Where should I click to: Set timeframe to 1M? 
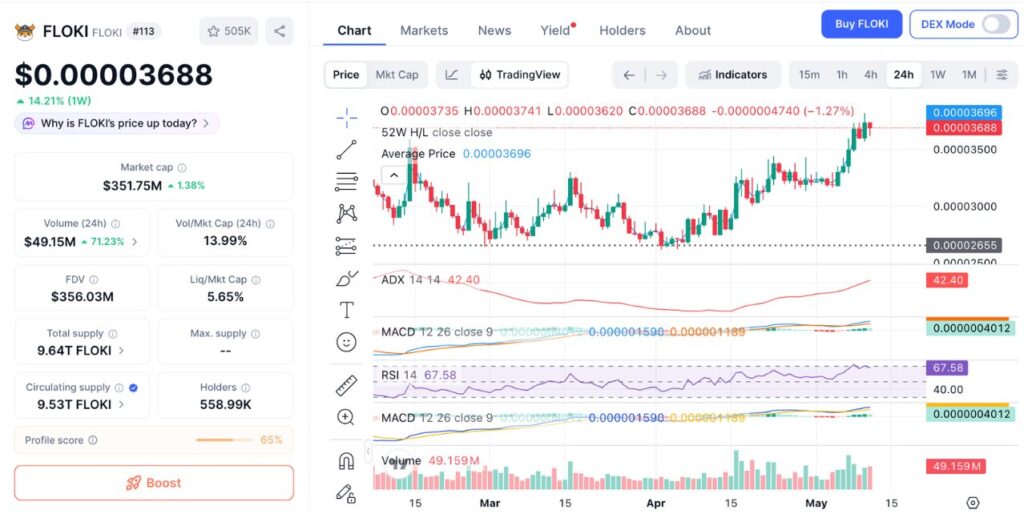point(969,75)
